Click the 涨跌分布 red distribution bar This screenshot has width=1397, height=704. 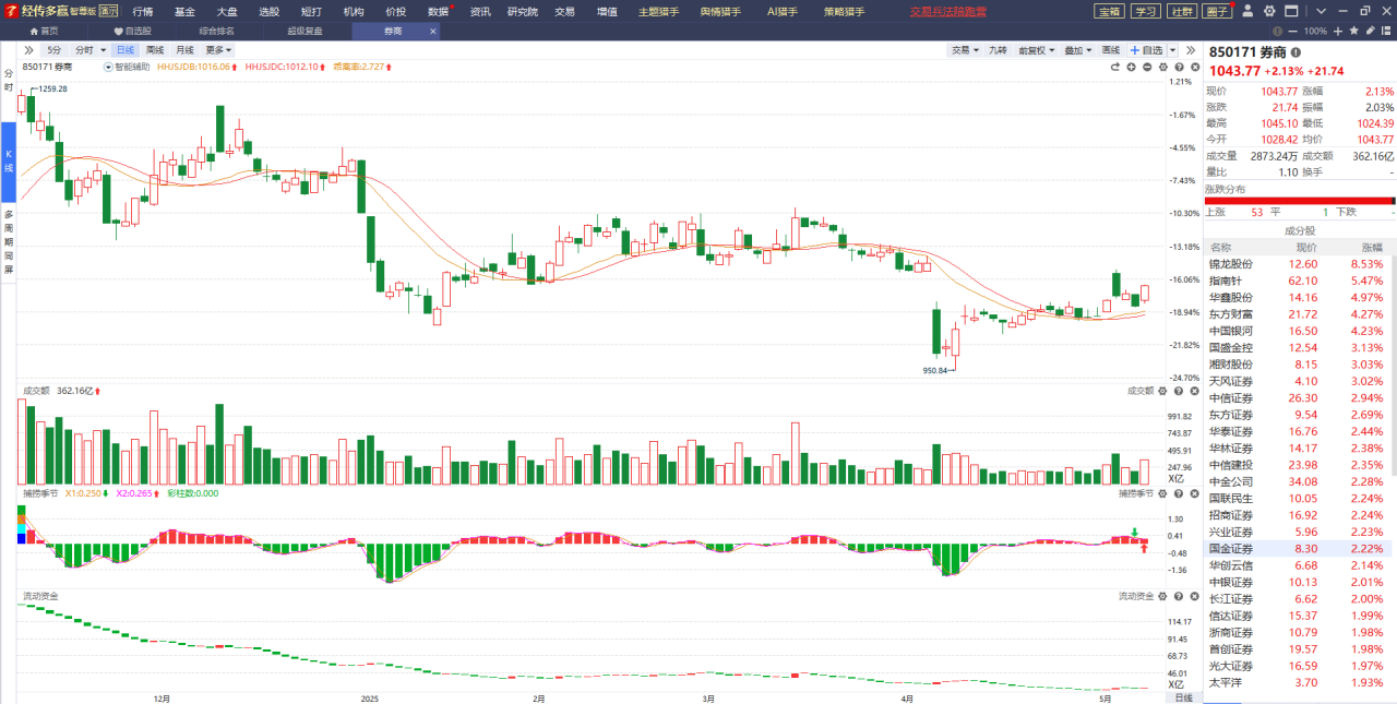(x=1301, y=200)
